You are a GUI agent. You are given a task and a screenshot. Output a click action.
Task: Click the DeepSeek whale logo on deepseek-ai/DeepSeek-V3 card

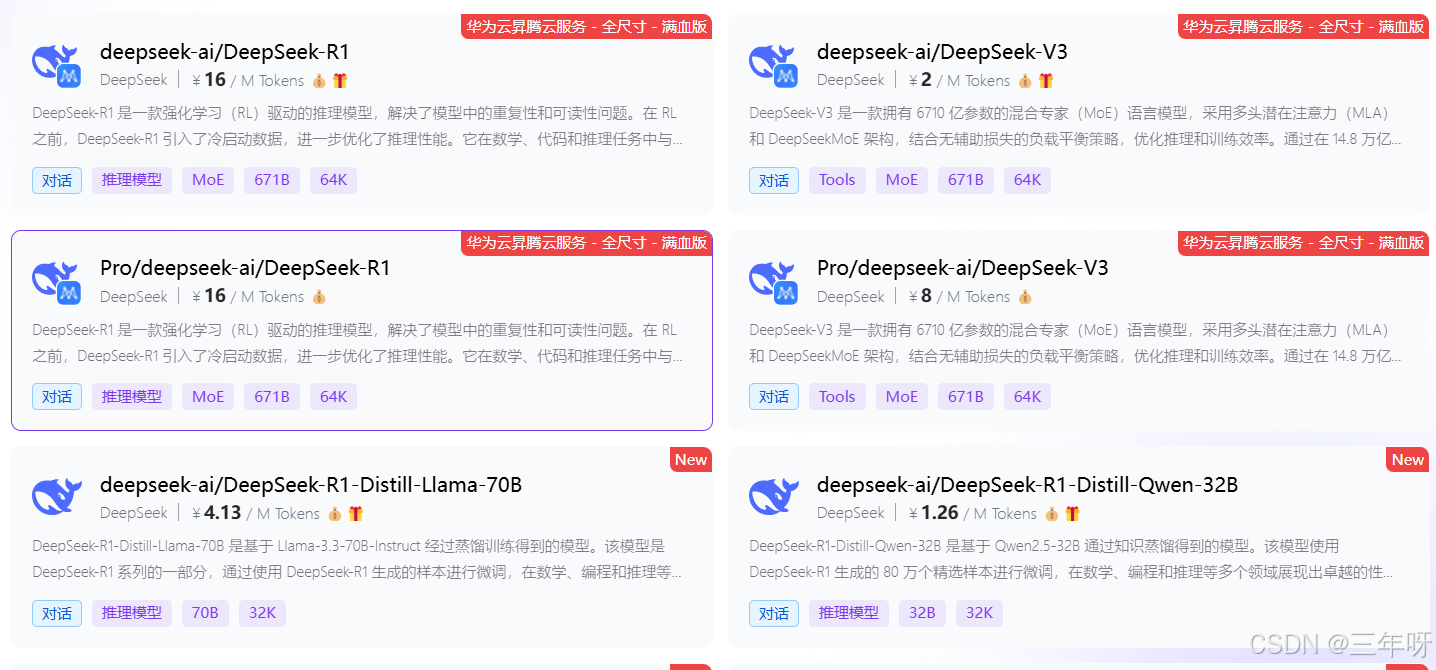pyautogui.click(x=774, y=64)
